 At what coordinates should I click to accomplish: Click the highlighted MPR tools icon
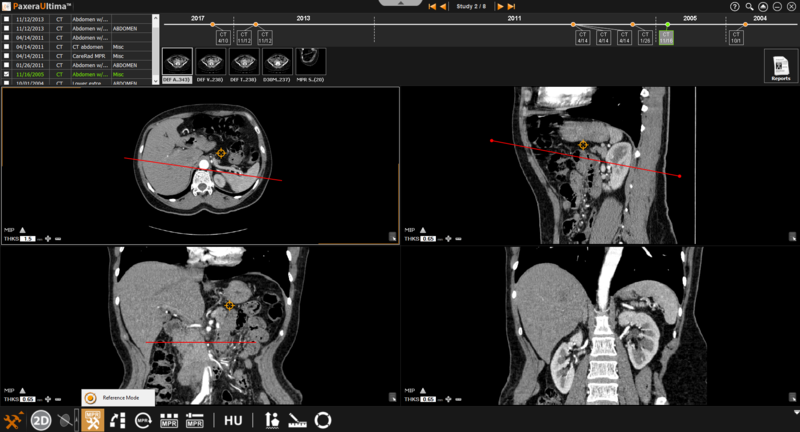tap(92, 420)
